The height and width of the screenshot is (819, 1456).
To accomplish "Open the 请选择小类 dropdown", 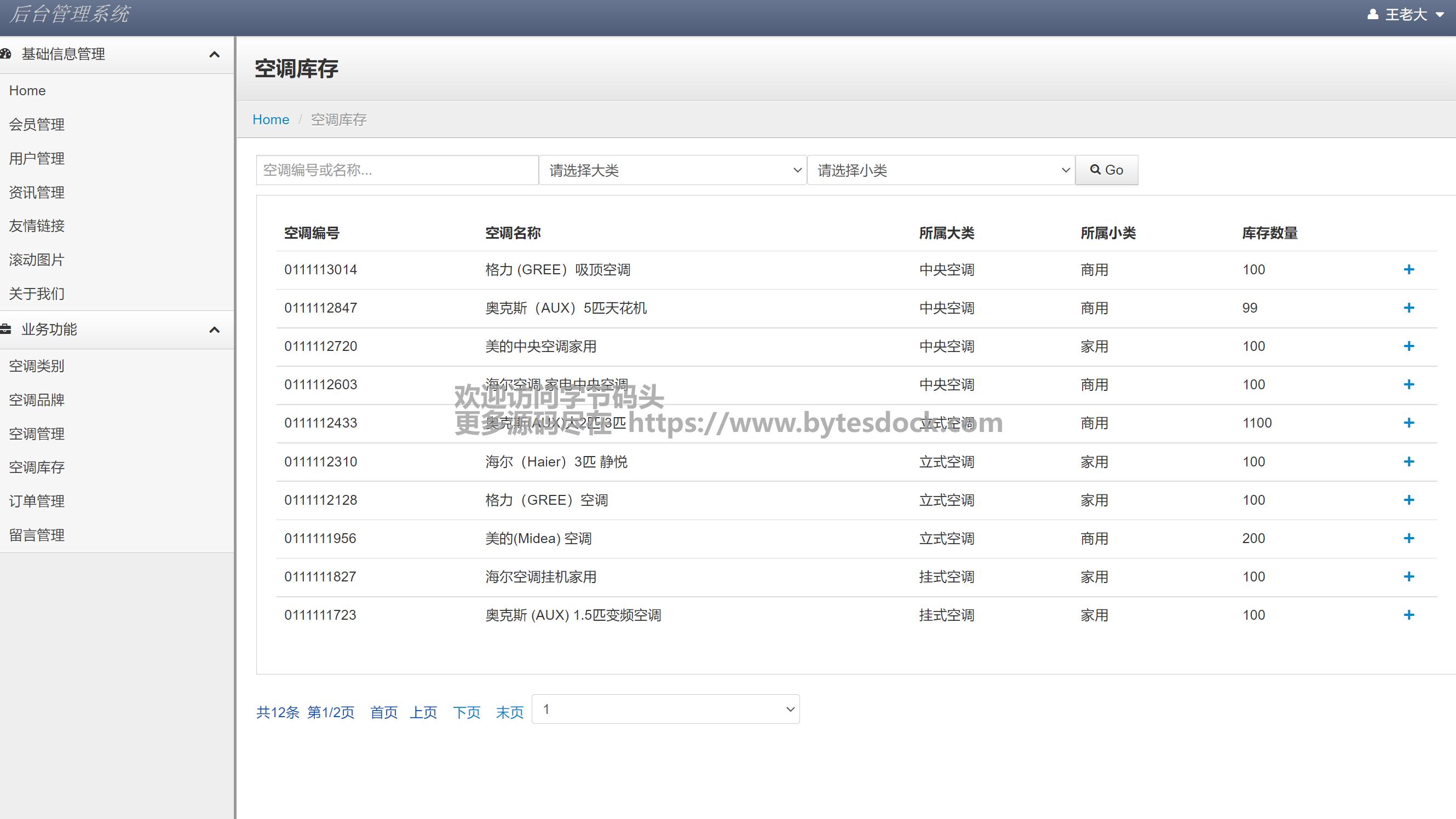I will [x=941, y=170].
